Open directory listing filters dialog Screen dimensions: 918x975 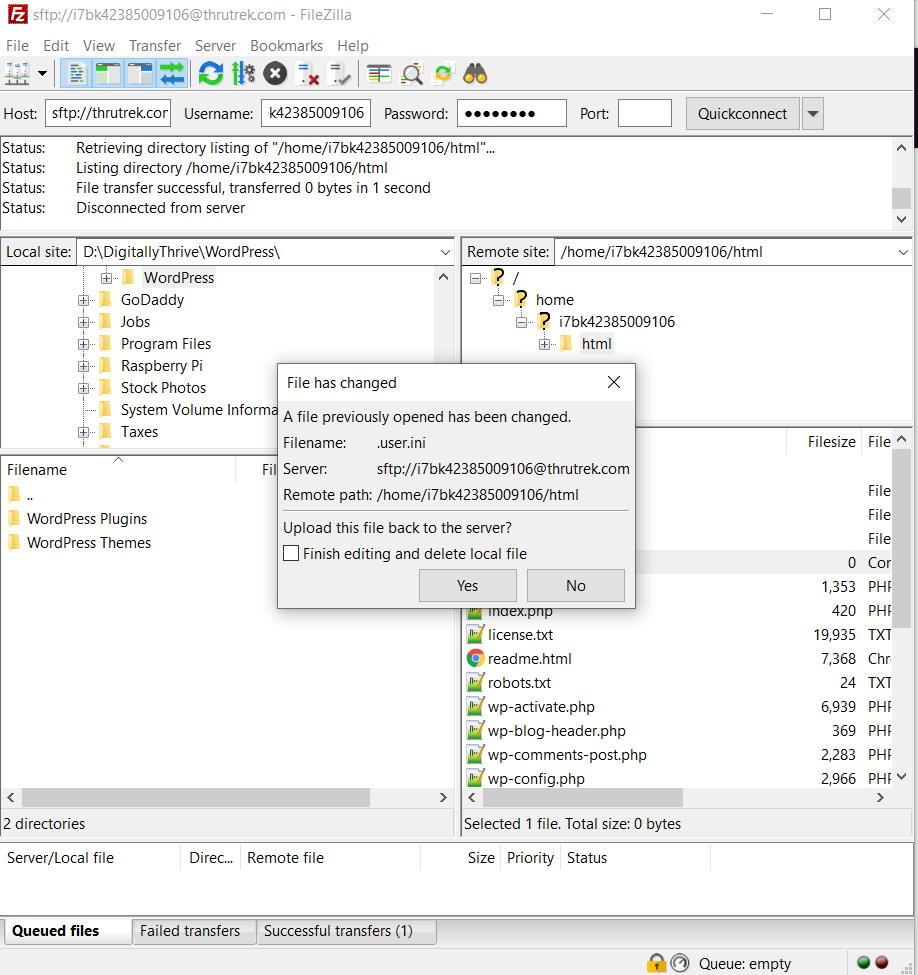[x=379, y=74]
